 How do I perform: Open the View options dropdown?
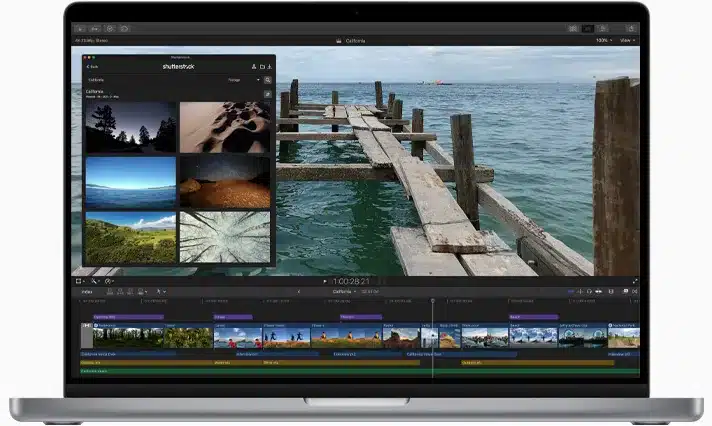point(627,40)
